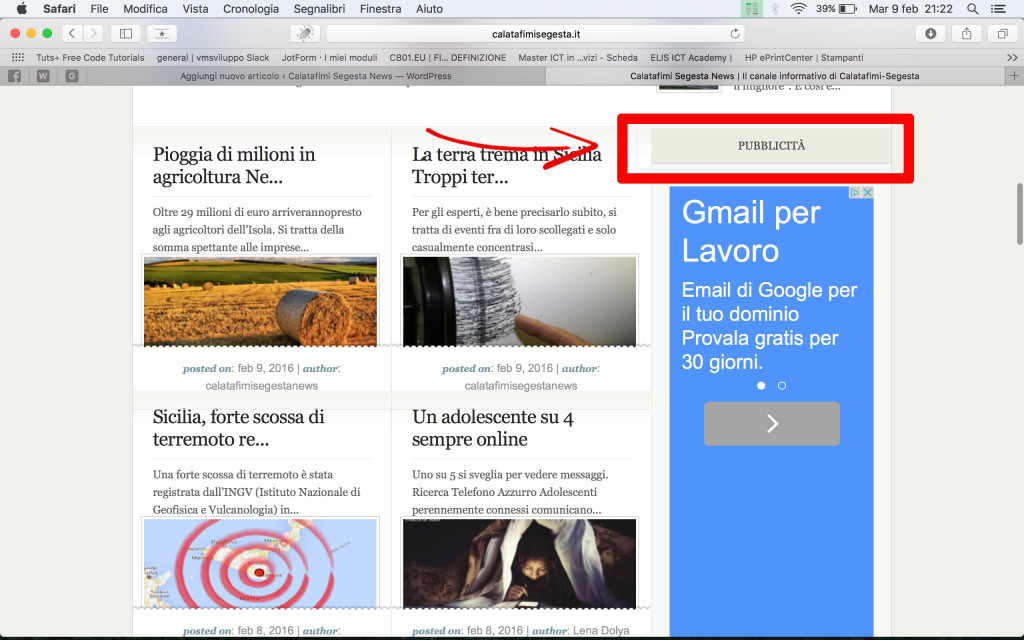Click the date and time in menu bar
This screenshot has height=640, width=1024.
tap(910, 8)
